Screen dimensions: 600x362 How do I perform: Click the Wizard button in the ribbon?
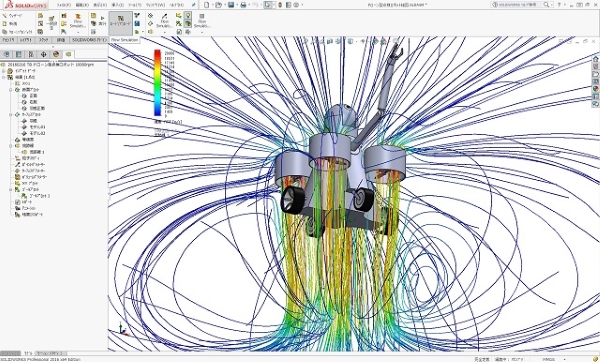pyautogui.click(x=13, y=16)
